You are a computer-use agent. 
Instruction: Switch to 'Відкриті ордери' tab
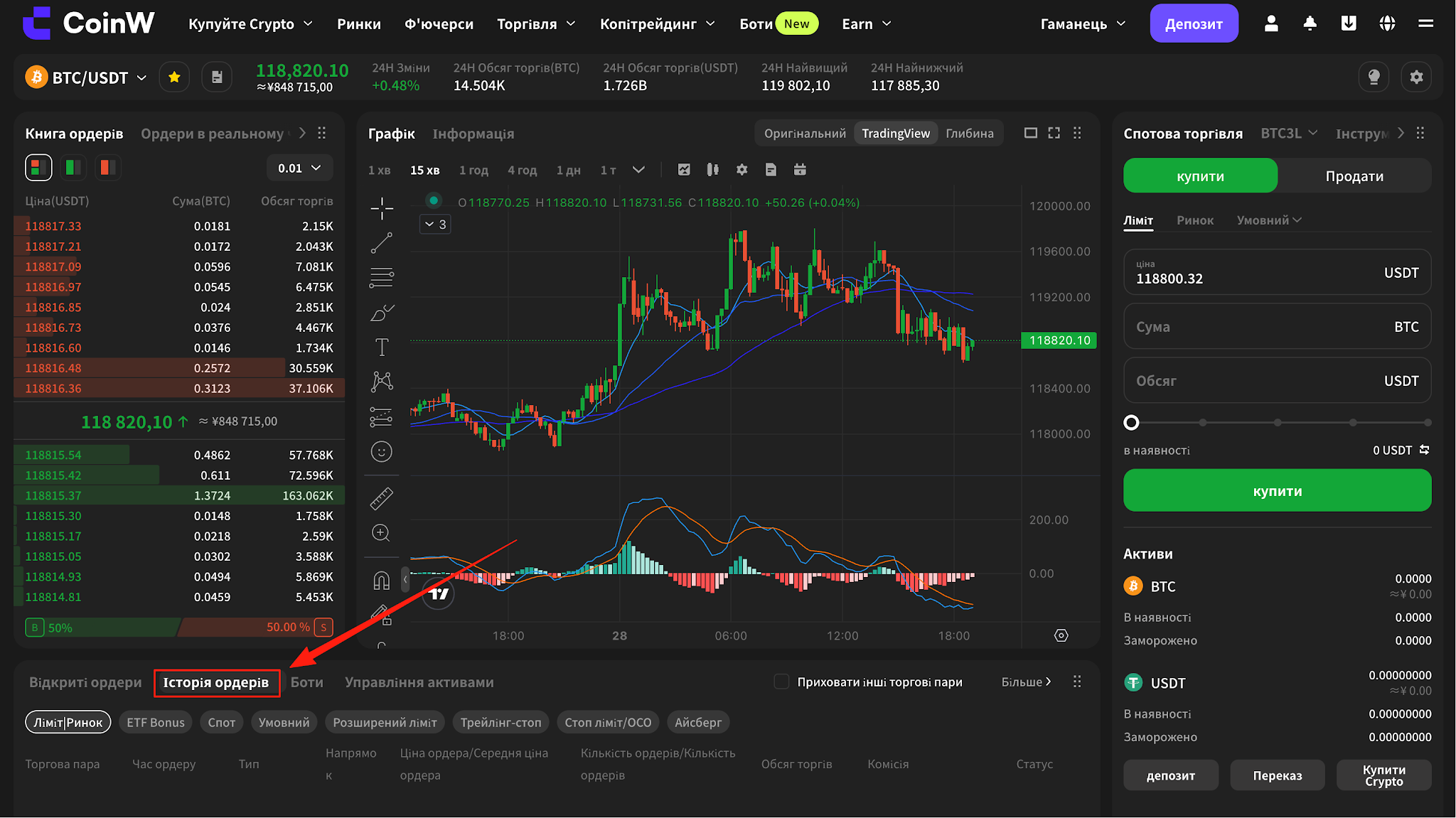point(85,682)
